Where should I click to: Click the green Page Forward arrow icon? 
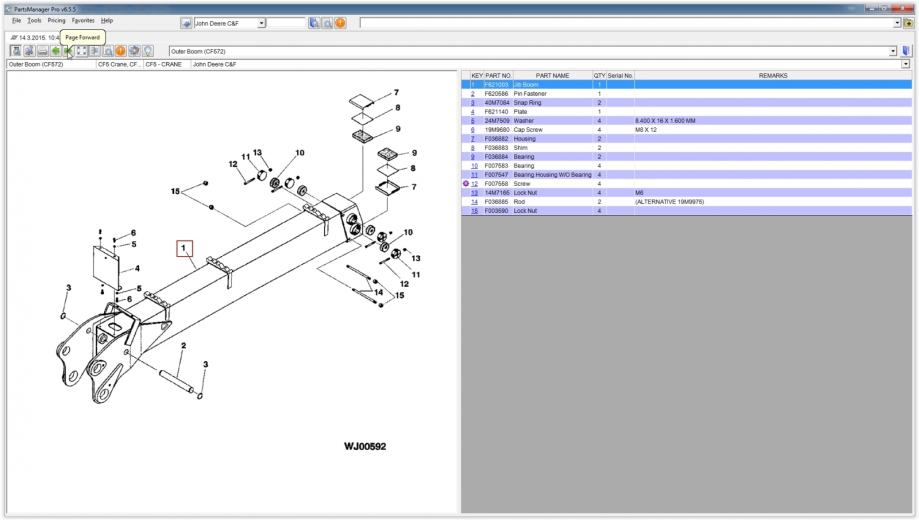(69, 51)
